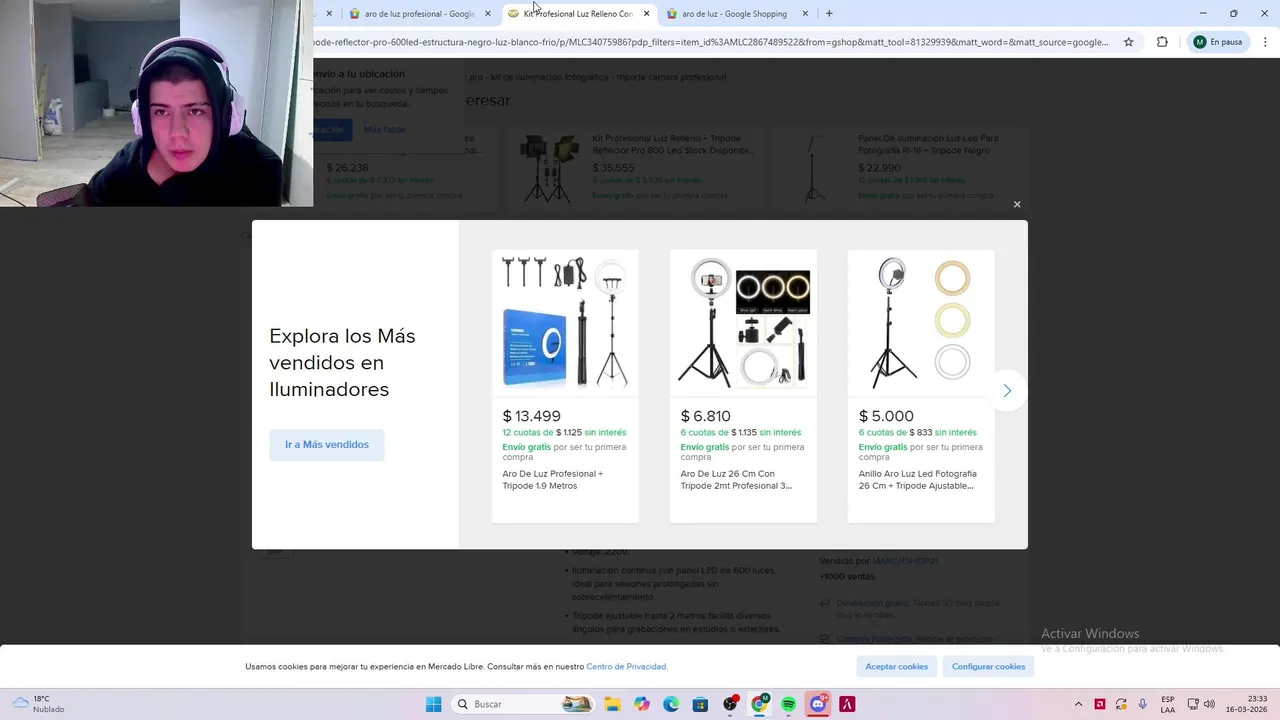Screen dimensions: 1280x720
Task: Open the Centro de Privacidad link
Action: tap(626, 667)
